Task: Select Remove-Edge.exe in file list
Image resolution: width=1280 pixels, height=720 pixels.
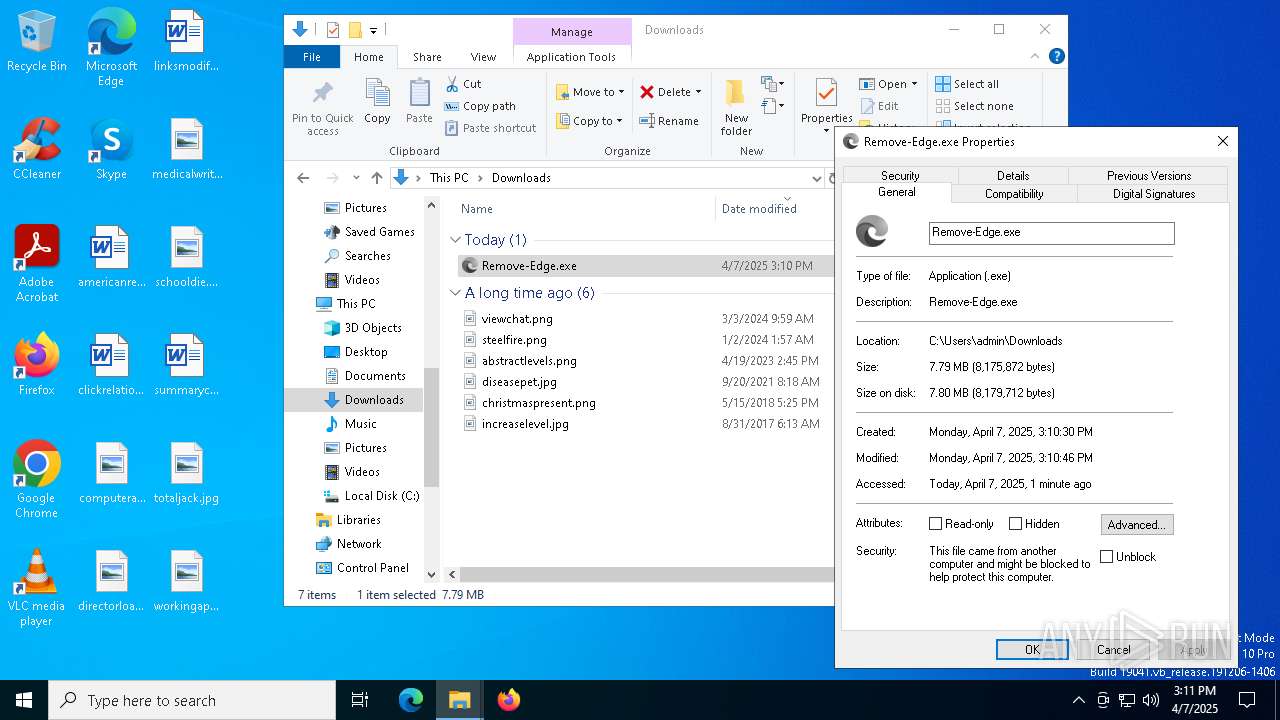Action: point(646,266)
